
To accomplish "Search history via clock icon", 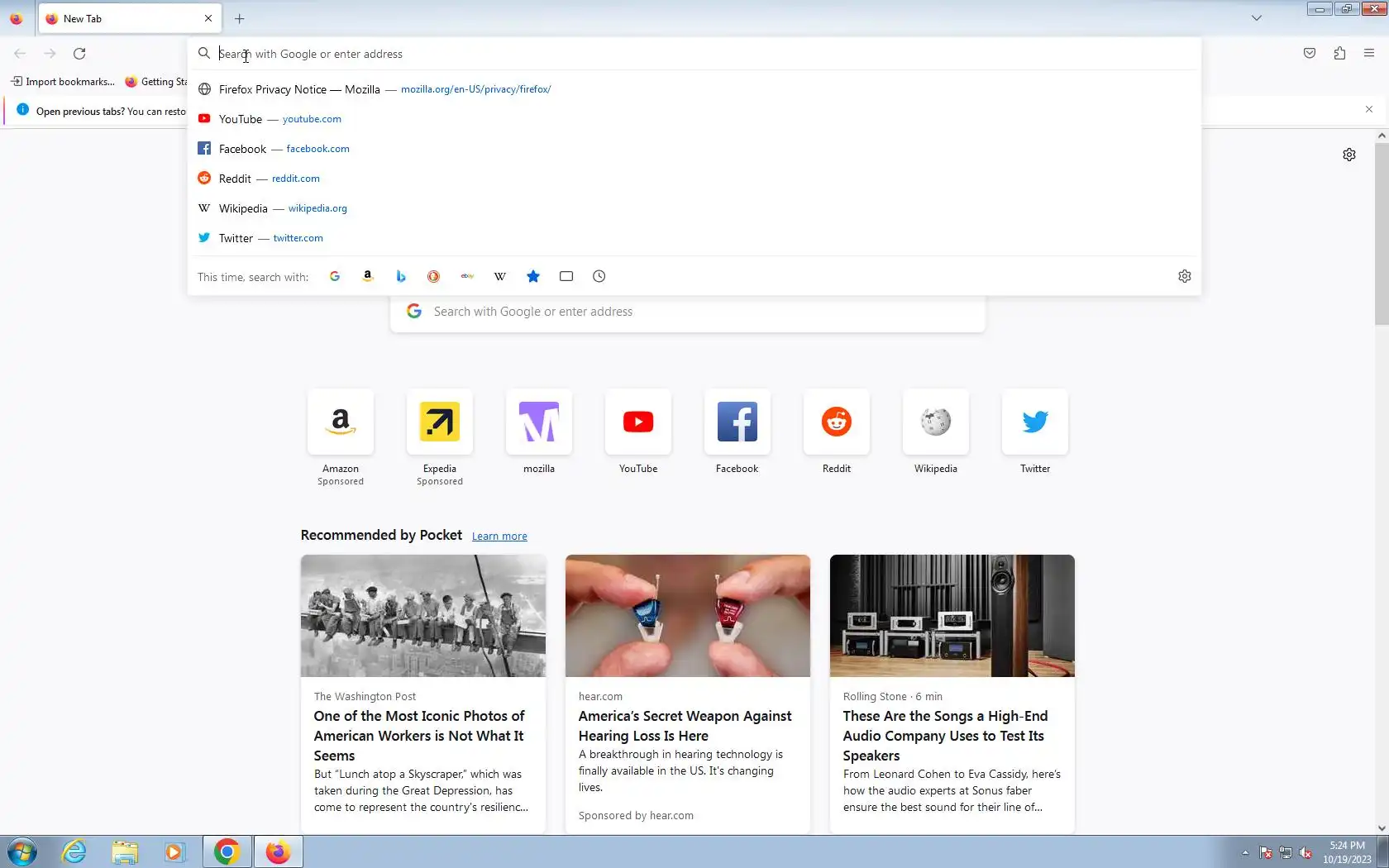I will pyautogui.click(x=599, y=276).
